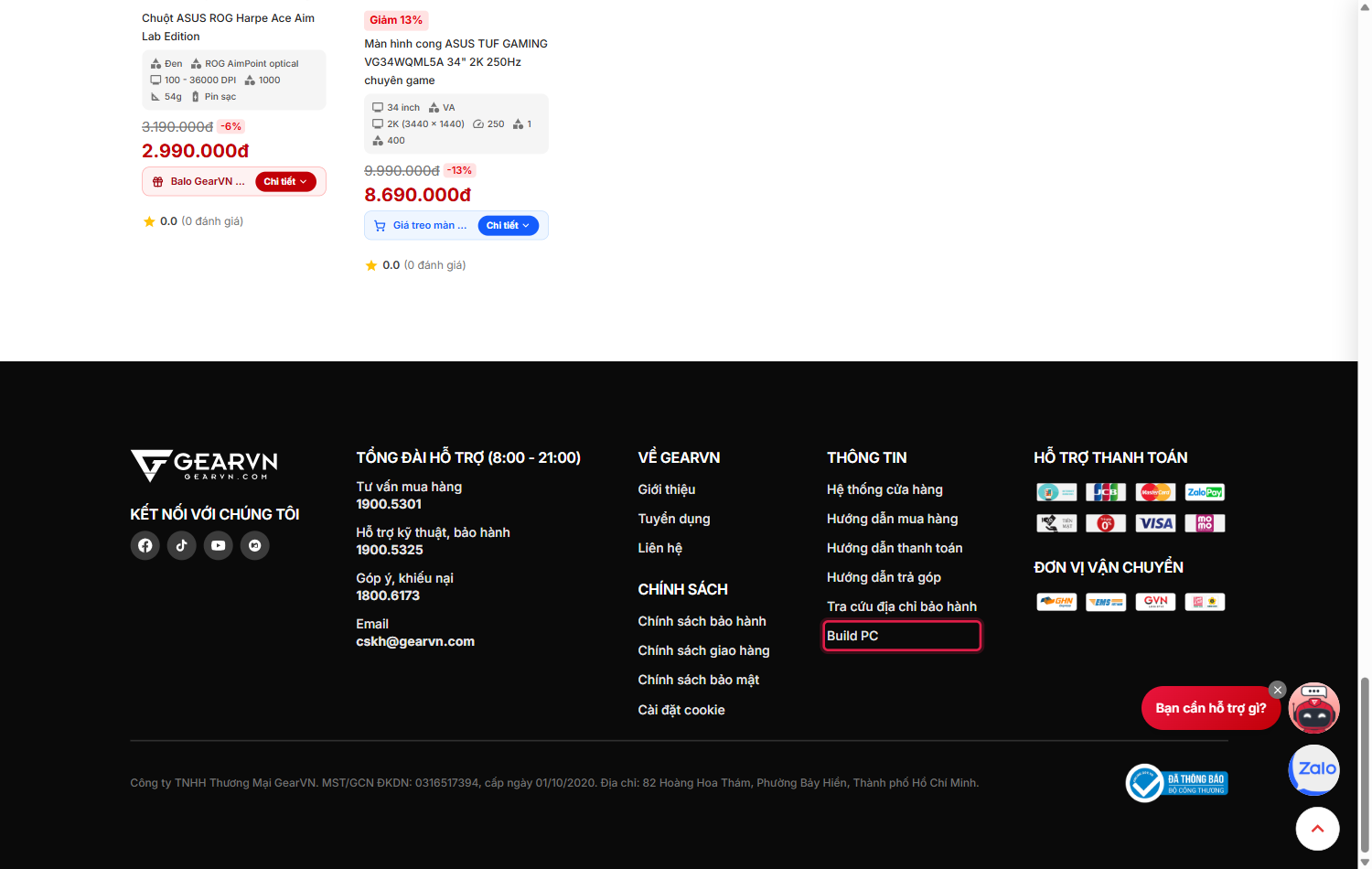Click the GearVN footer logo
Screen dimensions: 1372x869
pyautogui.click(x=204, y=466)
